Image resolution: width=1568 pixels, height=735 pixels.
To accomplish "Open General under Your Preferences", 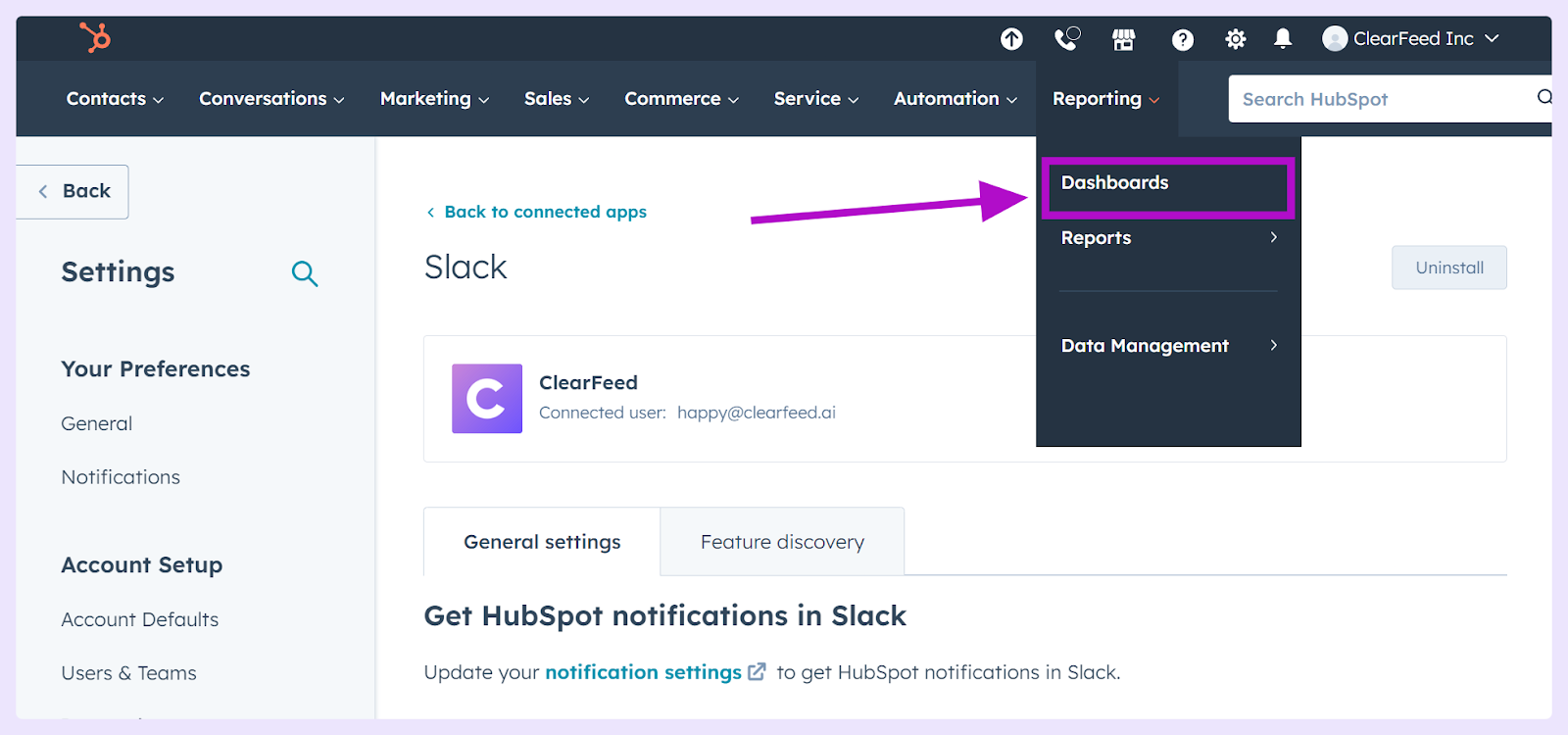I will pyautogui.click(x=97, y=423).
